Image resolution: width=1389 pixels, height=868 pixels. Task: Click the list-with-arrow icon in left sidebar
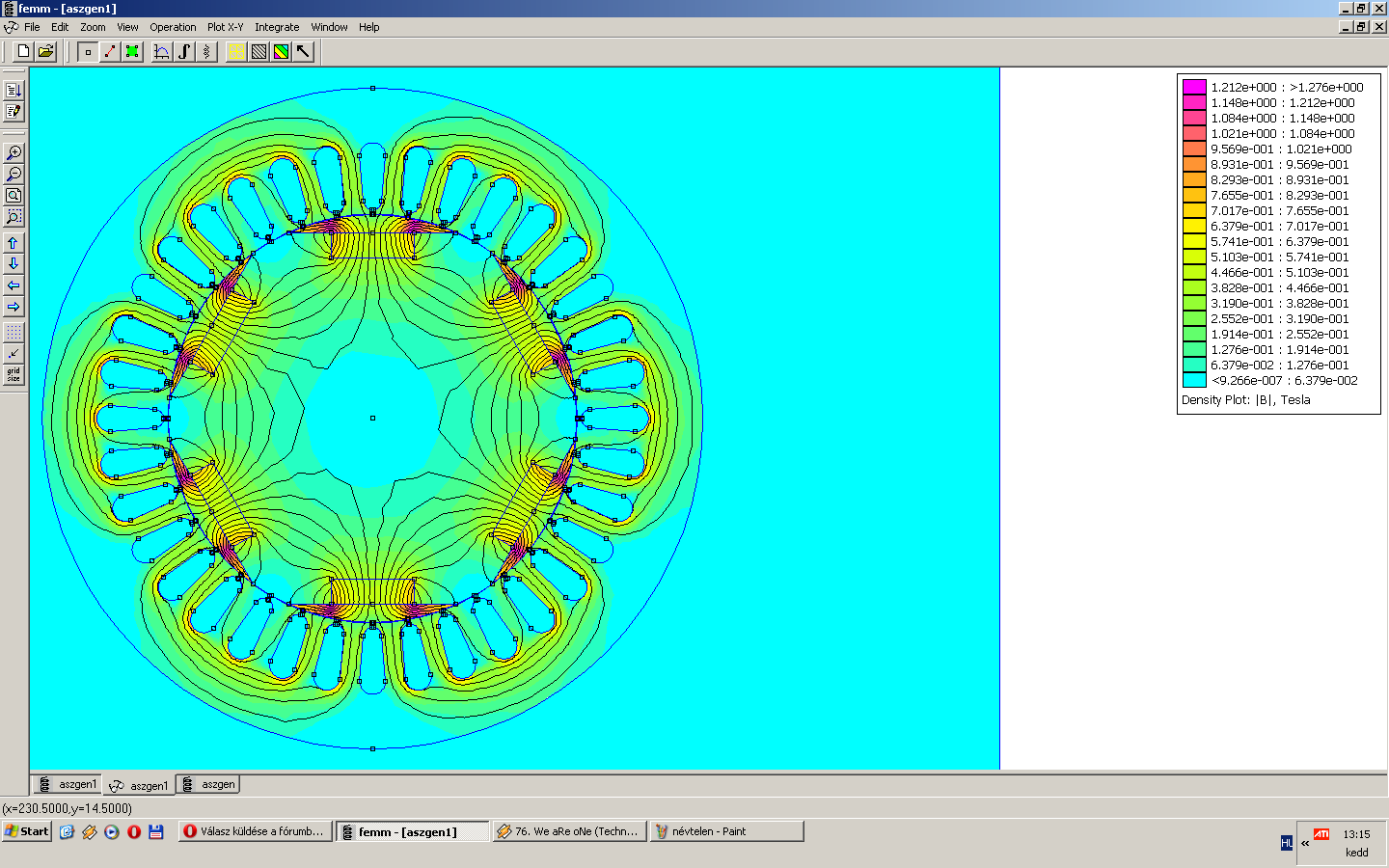14,90
